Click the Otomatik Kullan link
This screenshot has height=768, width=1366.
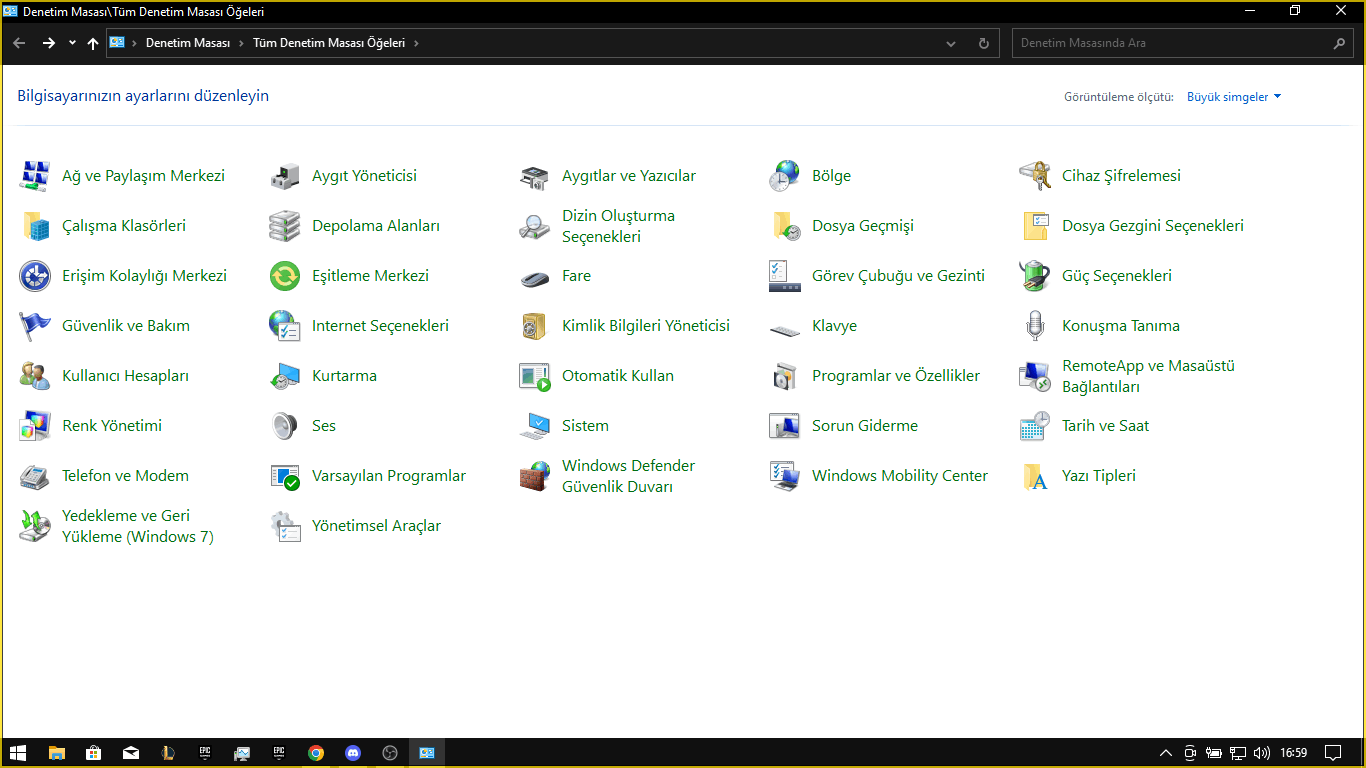pos(618,376)
